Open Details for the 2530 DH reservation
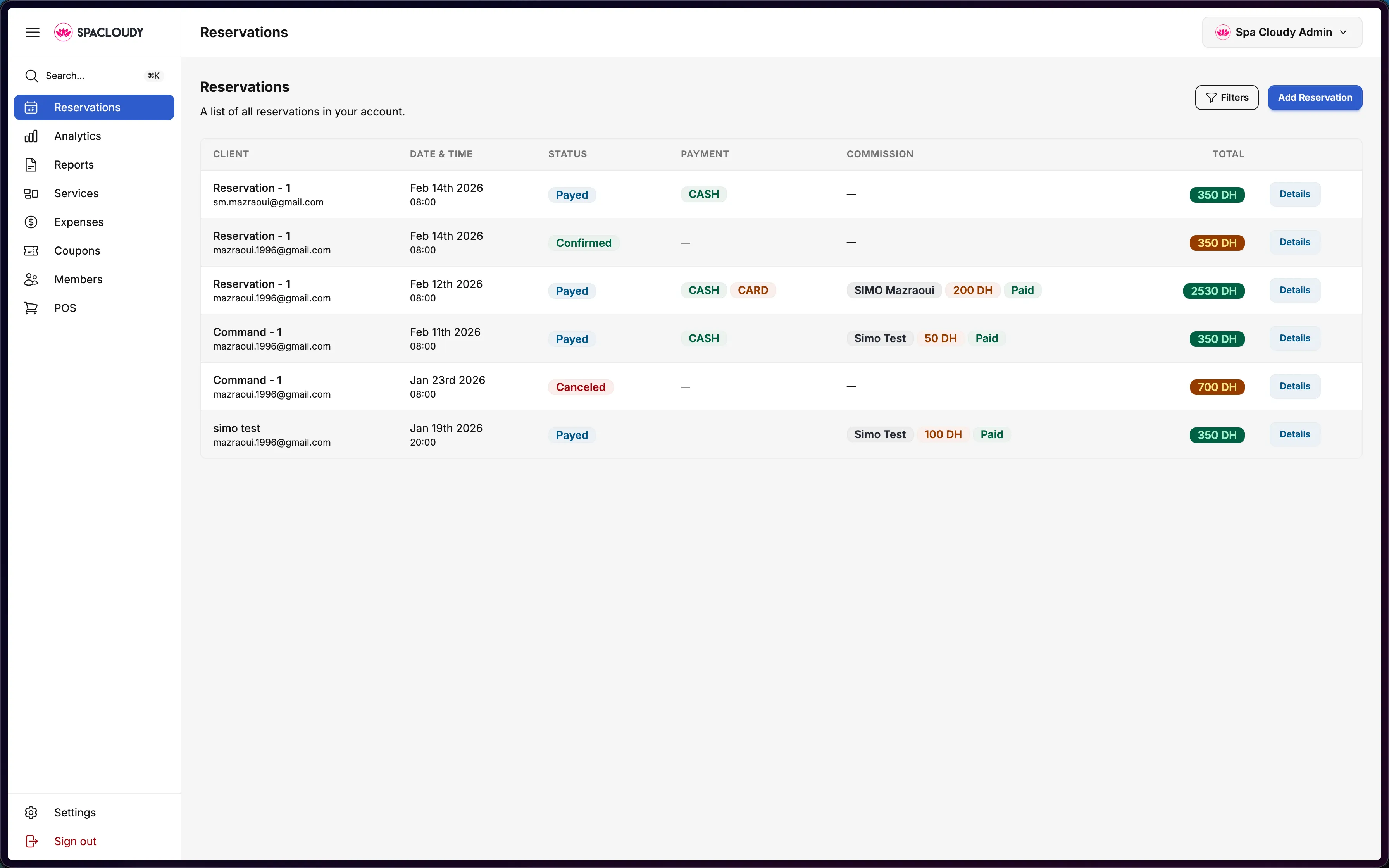This screenshot has height=868, width=1389. tap(1294, 290)
